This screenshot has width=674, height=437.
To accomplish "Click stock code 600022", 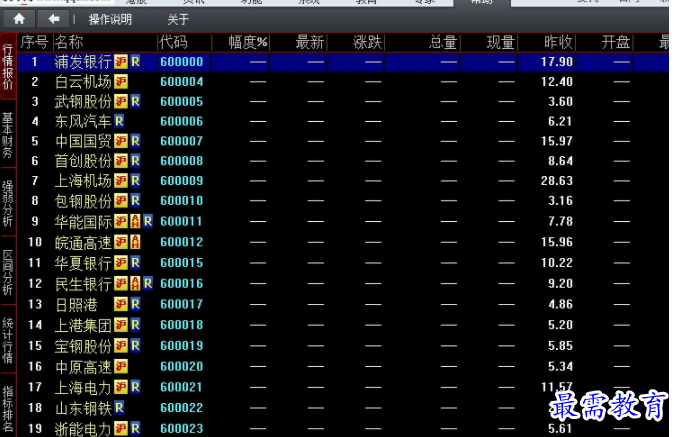I will [x=181, y=408].
